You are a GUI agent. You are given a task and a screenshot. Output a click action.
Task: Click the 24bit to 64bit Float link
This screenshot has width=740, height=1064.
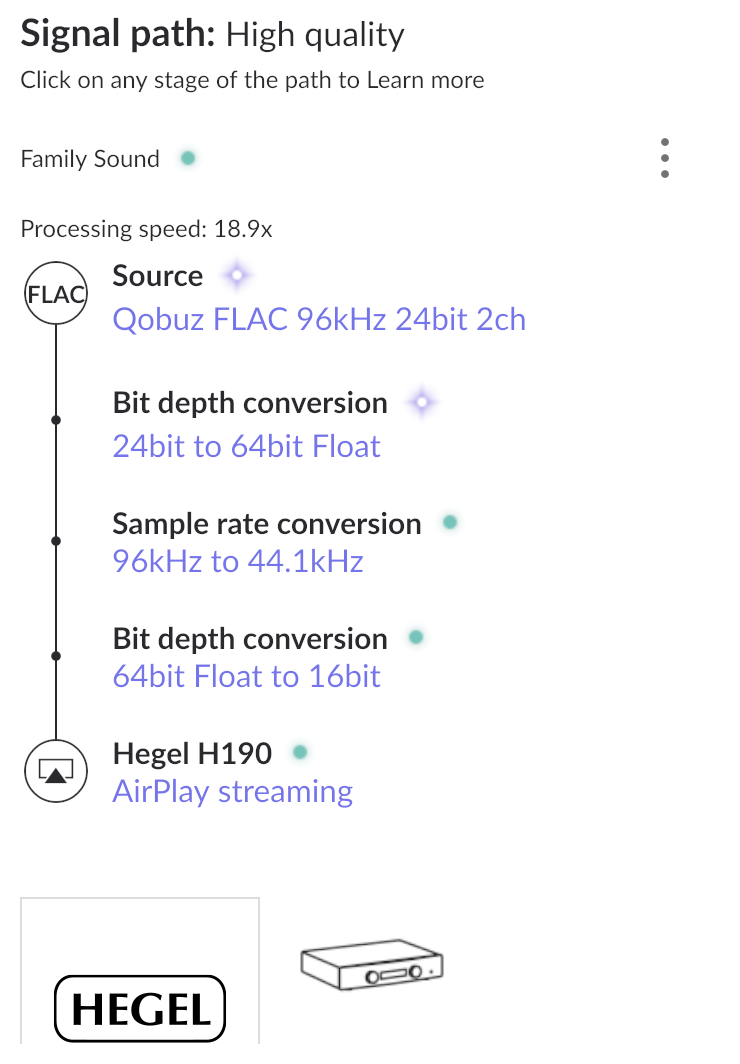tap(247, 446)
